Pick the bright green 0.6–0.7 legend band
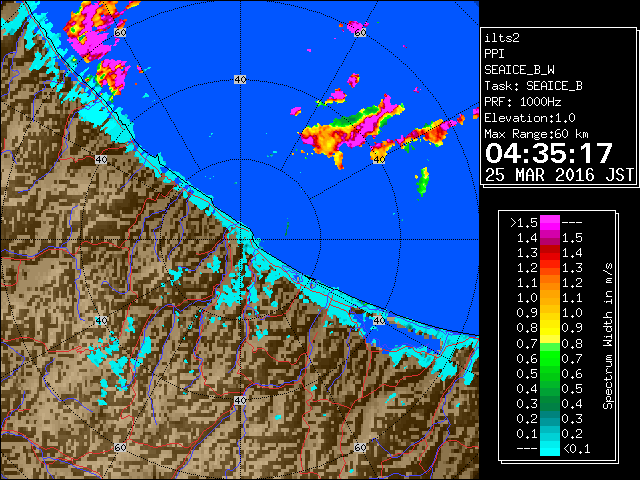Image resolution: width=640 pixels, height=480 pixels. 550,358
